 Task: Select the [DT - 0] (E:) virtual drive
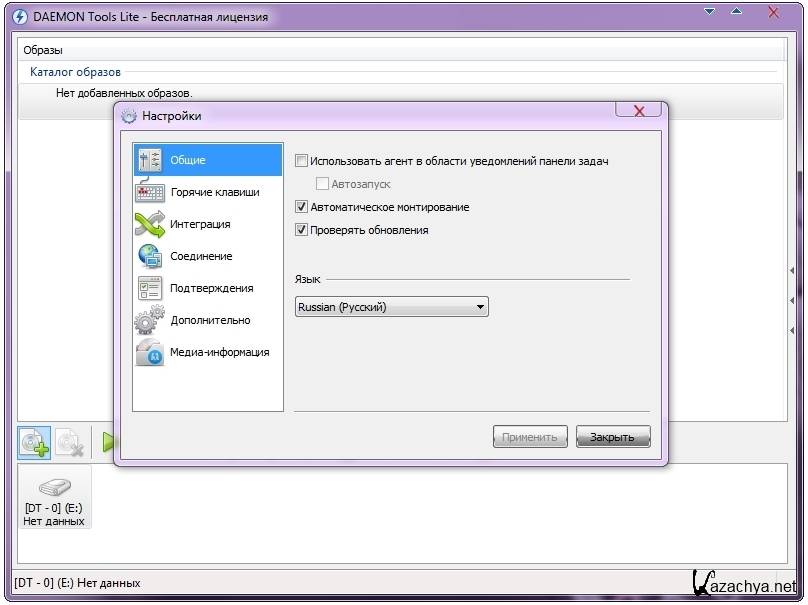(x=54, y=497)
